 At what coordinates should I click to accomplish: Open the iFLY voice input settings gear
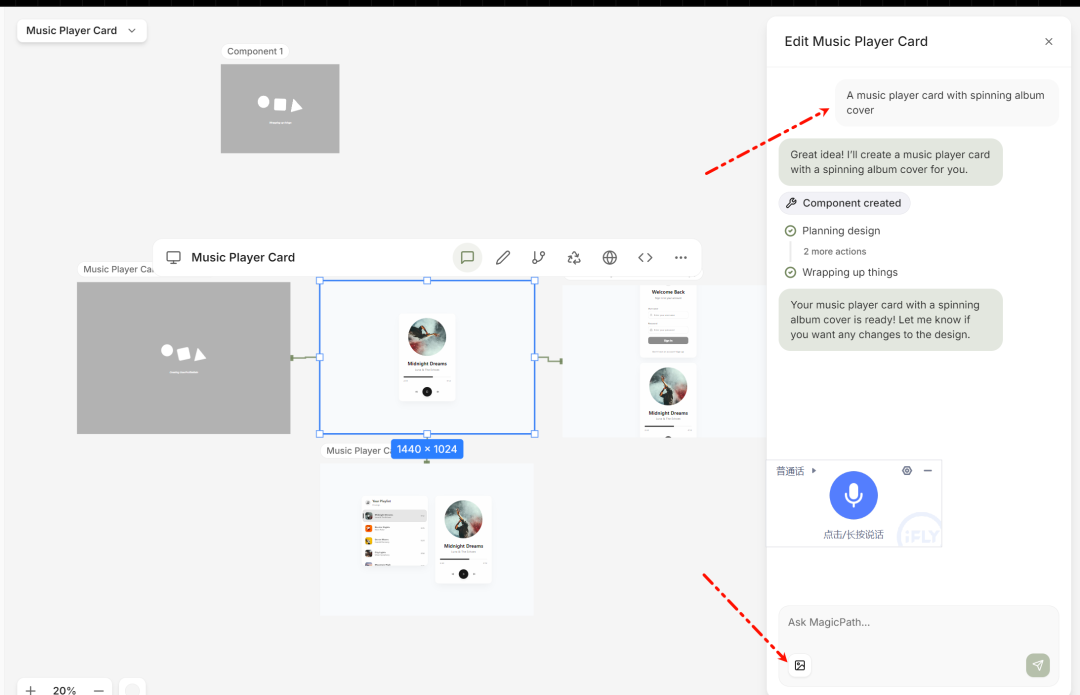pyautogui.click(x=907, y=470)
